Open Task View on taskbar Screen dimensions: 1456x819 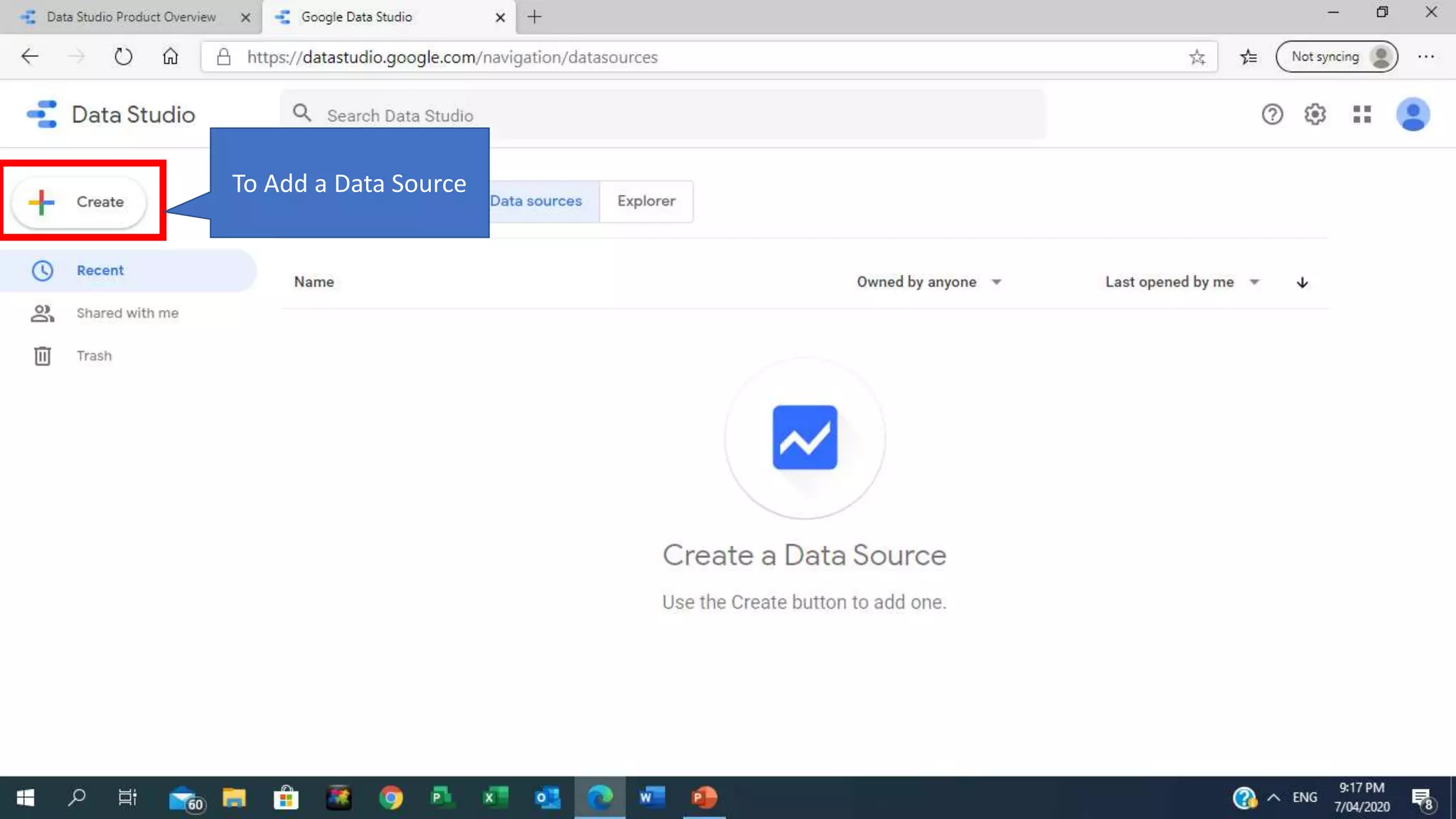[127, 798]
